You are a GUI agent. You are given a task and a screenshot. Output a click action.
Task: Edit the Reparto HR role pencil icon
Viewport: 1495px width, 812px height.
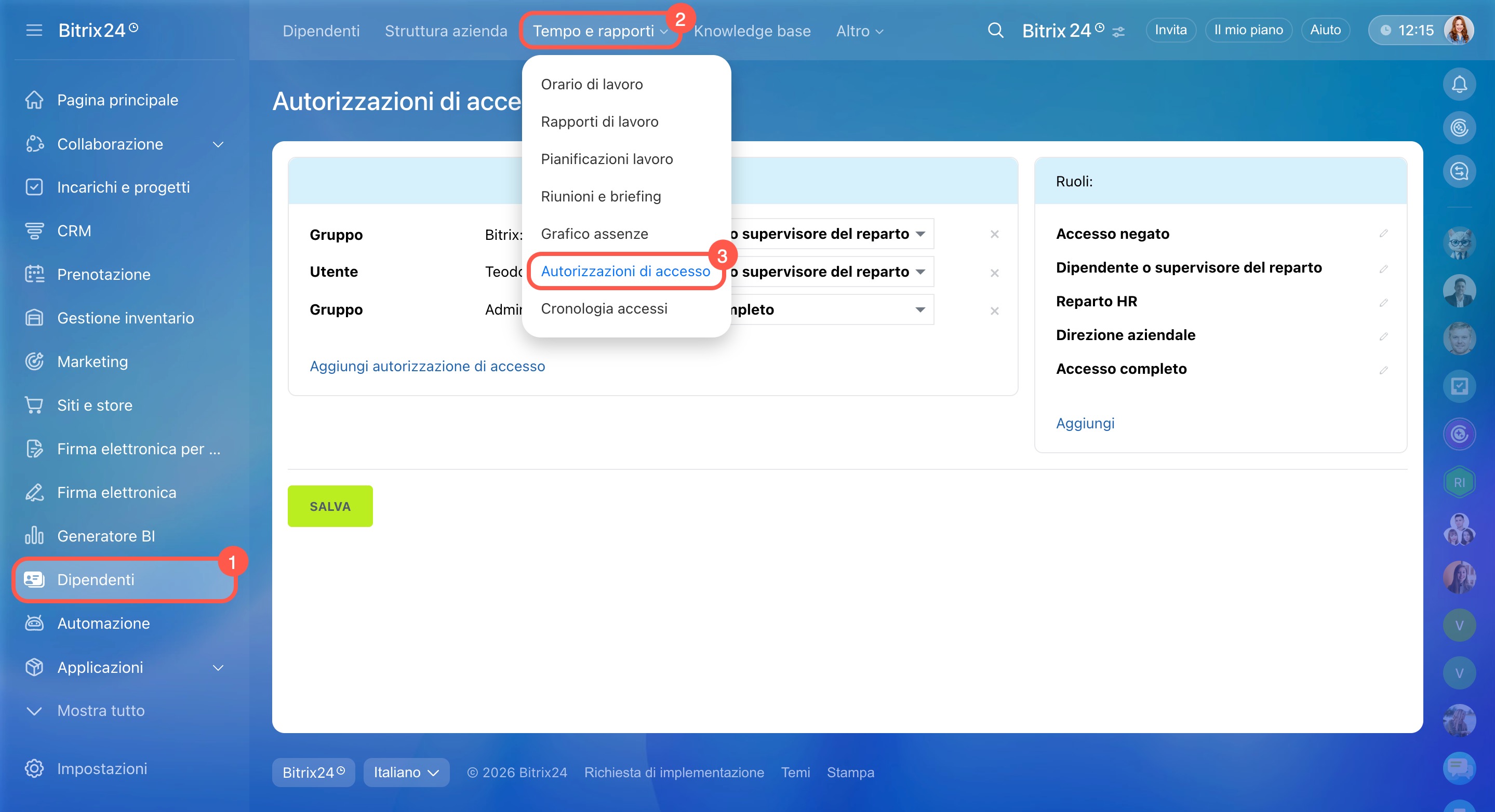[1383, 302]
